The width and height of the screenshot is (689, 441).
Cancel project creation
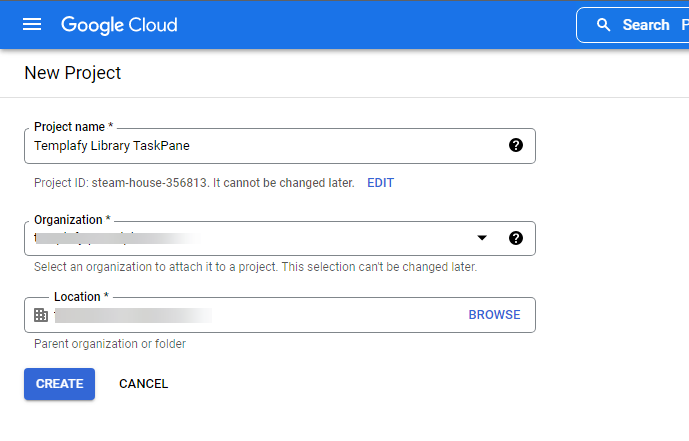[144, 384]
